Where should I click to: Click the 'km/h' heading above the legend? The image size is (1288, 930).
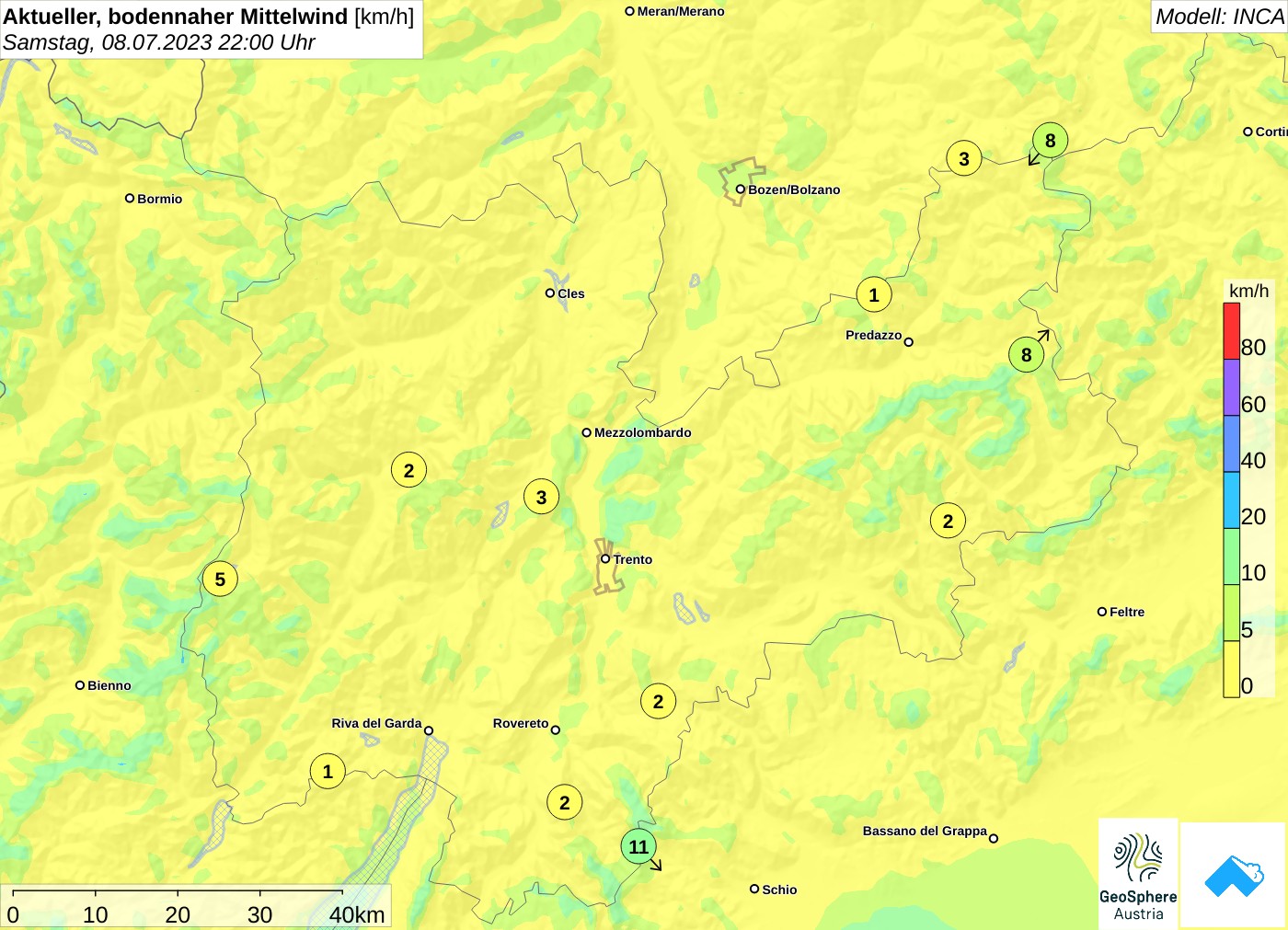[1248, 291]
